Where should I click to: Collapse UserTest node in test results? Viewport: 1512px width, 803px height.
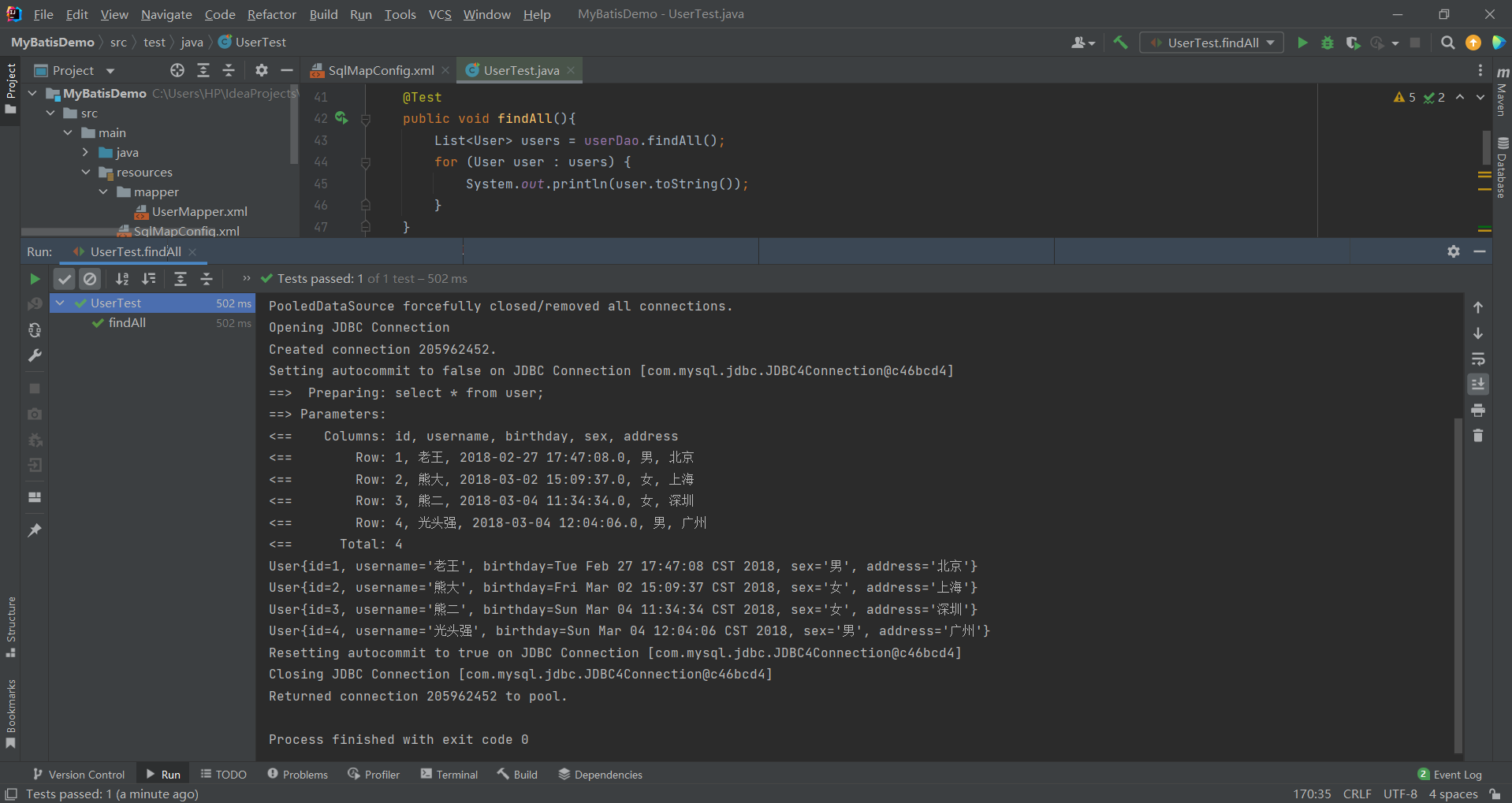(x=60, y=303)
